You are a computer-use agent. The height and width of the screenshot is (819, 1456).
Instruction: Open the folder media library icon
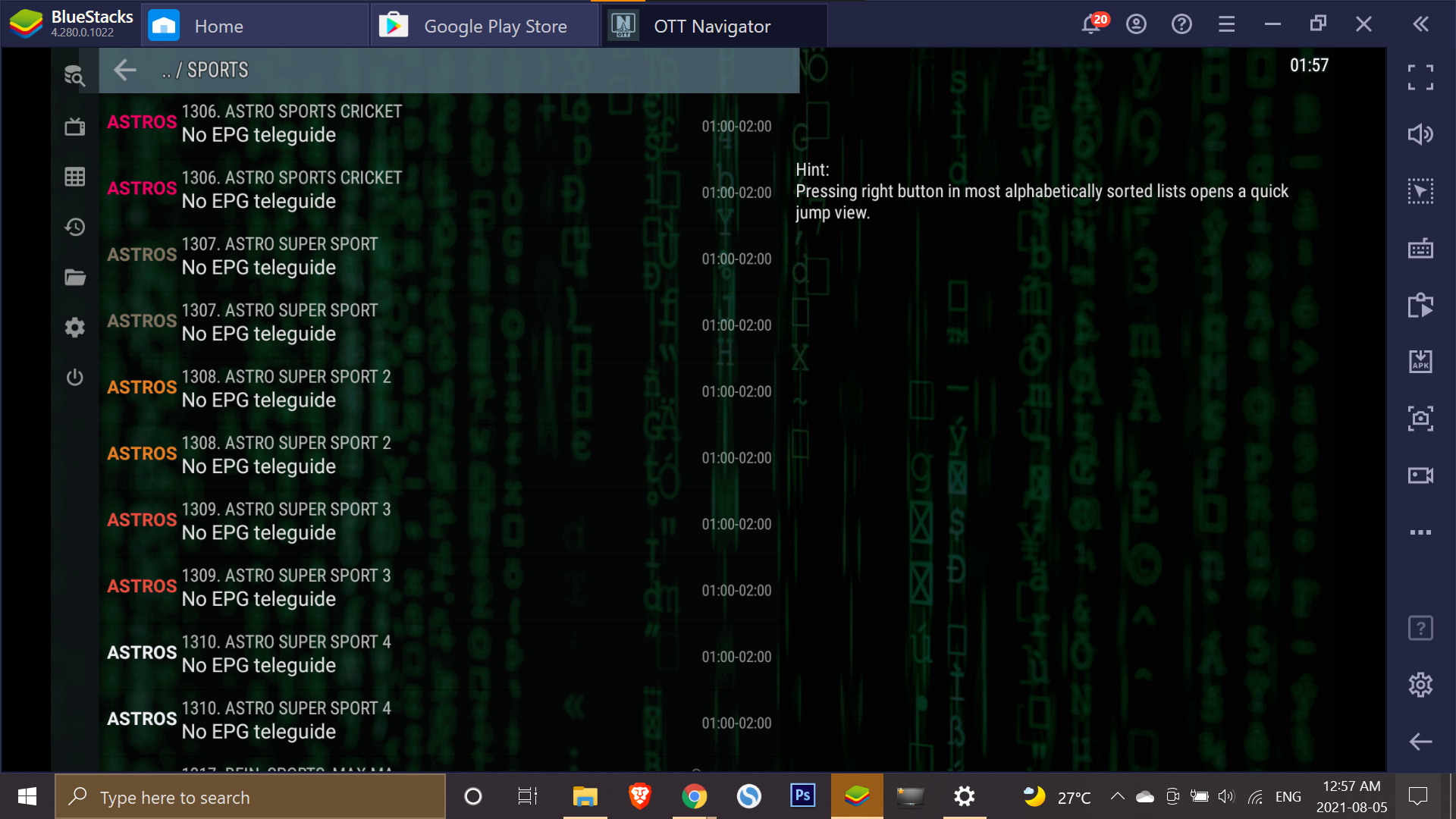74,278
